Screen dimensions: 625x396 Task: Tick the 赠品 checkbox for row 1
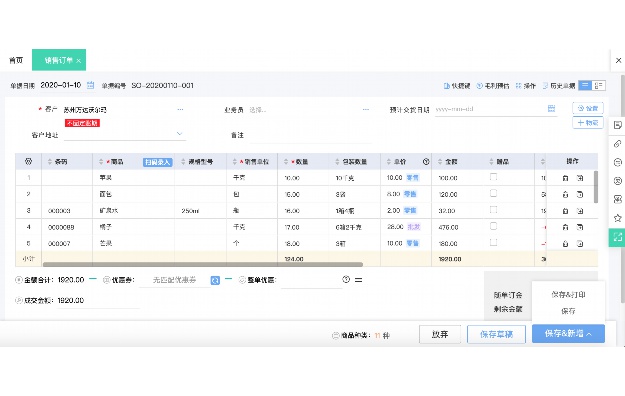coord(493,177)
